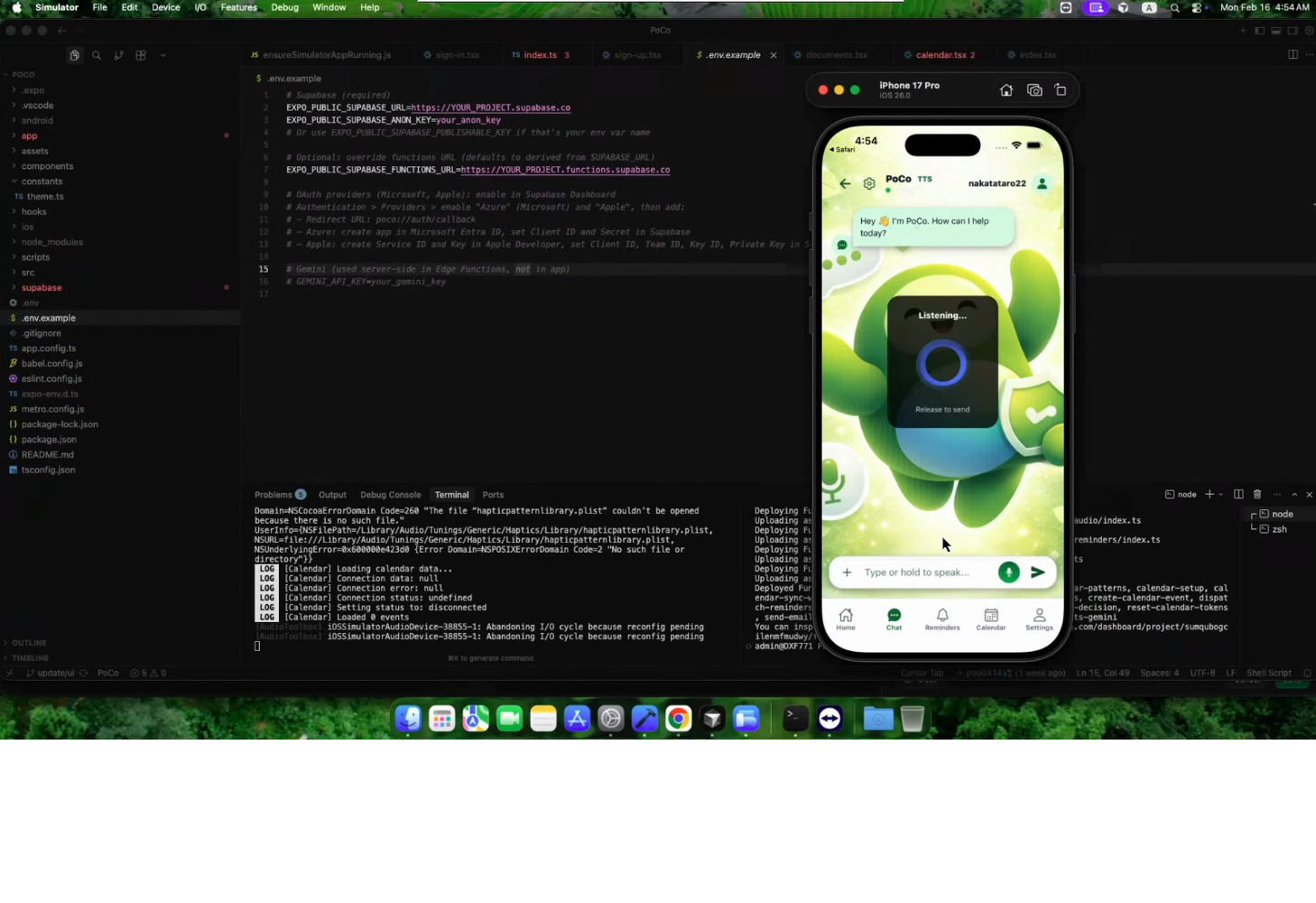The image size is (1316, 903).
Task: Open the Debug menu in menu bar
Action: pyautogui.click(x=284, y=7)
